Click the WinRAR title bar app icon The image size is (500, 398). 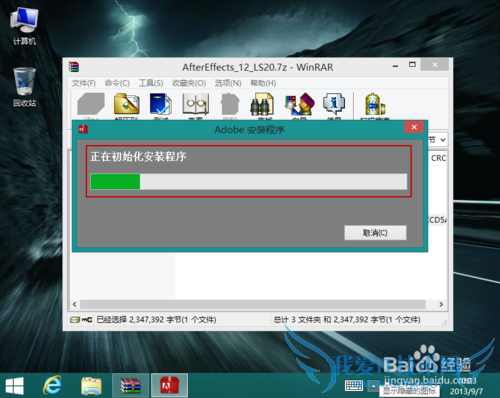pos(74,67)
